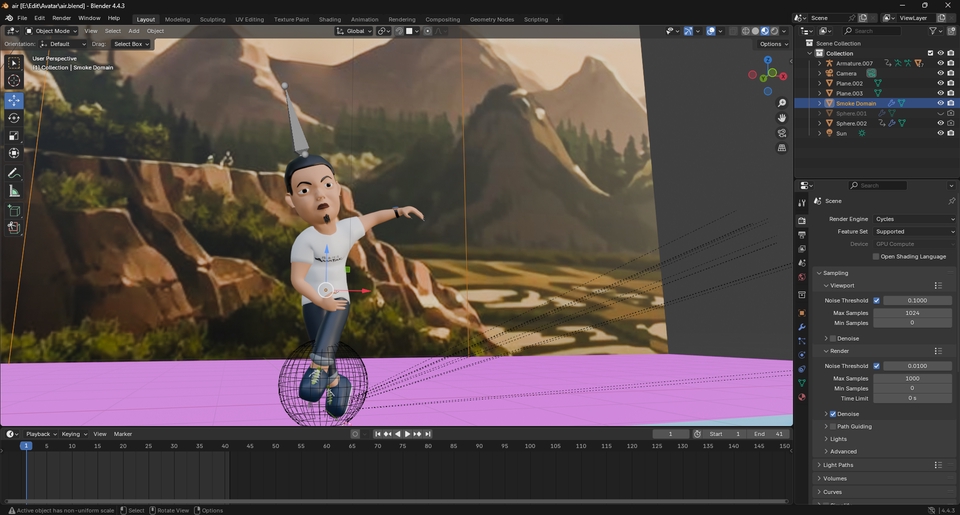Toggle the camera view icon
The image size is (960, 515).
click(x=782, y=133)
